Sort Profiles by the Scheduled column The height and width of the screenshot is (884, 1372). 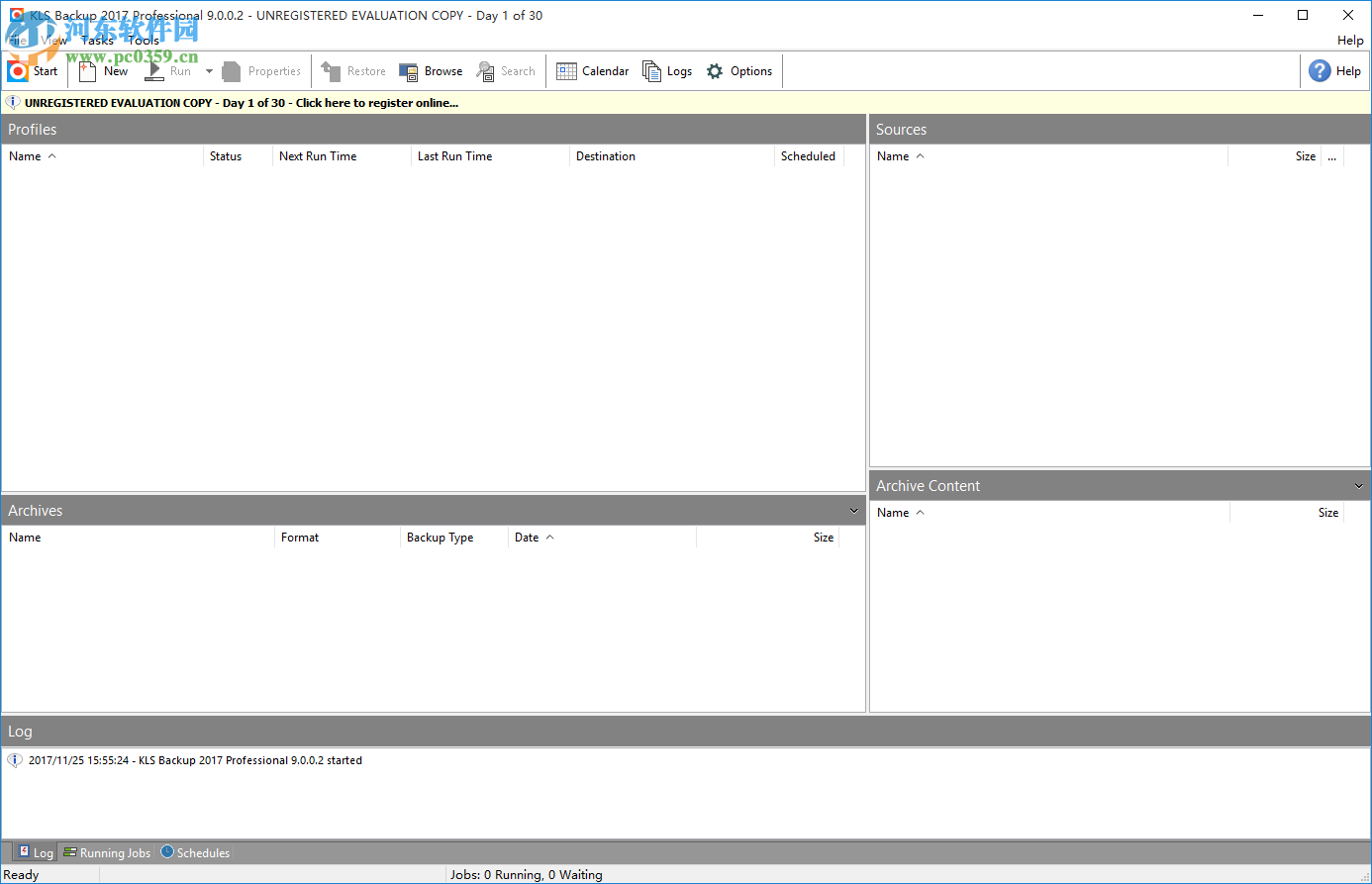coord(809,156)
